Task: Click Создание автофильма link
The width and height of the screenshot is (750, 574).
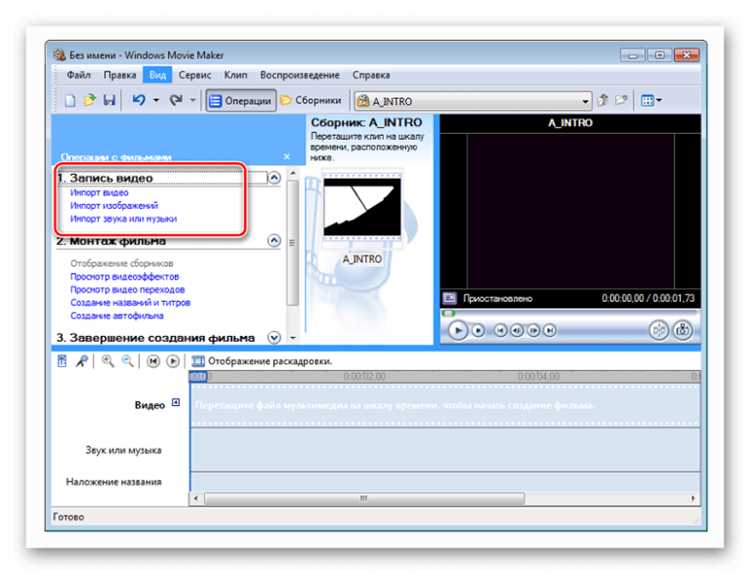Action: tap(117, 316)
